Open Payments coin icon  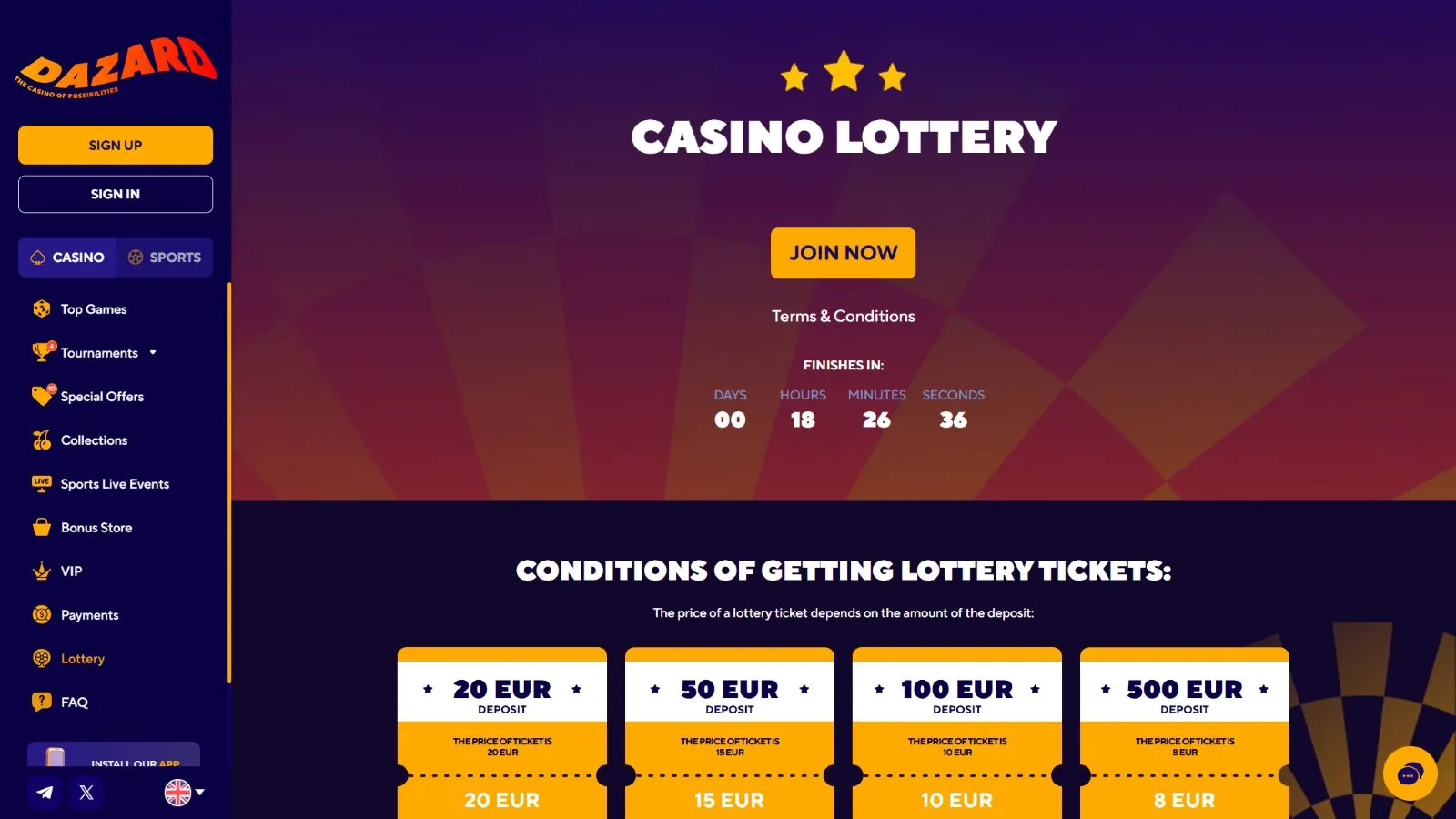(42, 615)
